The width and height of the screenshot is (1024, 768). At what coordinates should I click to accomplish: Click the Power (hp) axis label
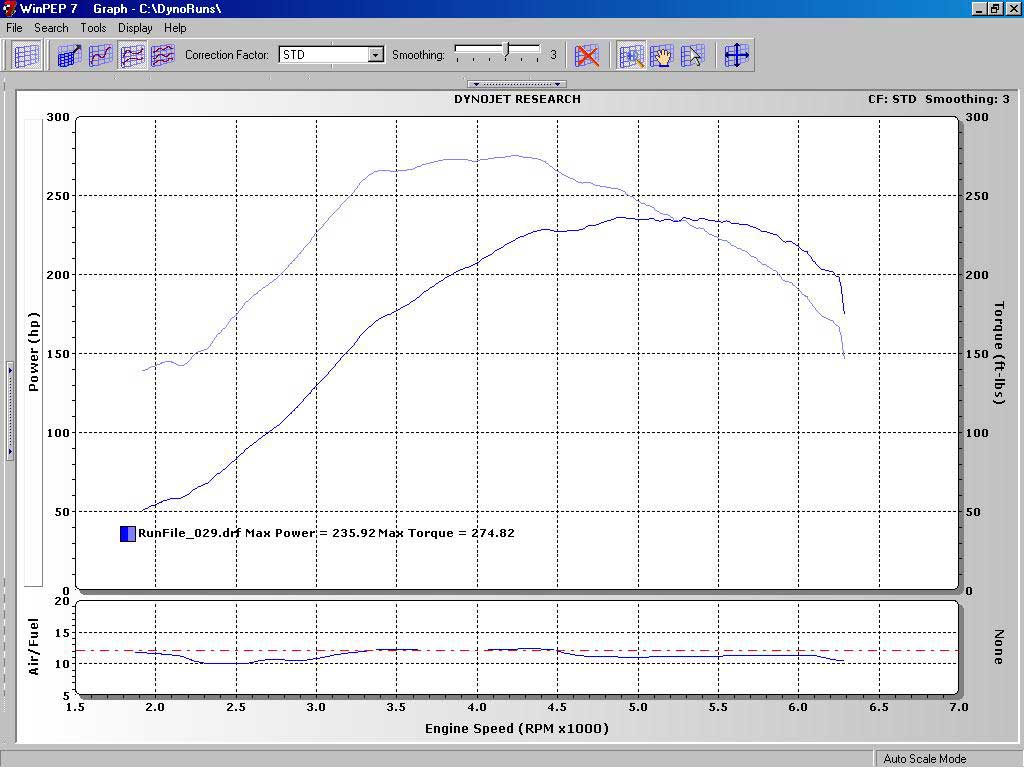point(34,352)
